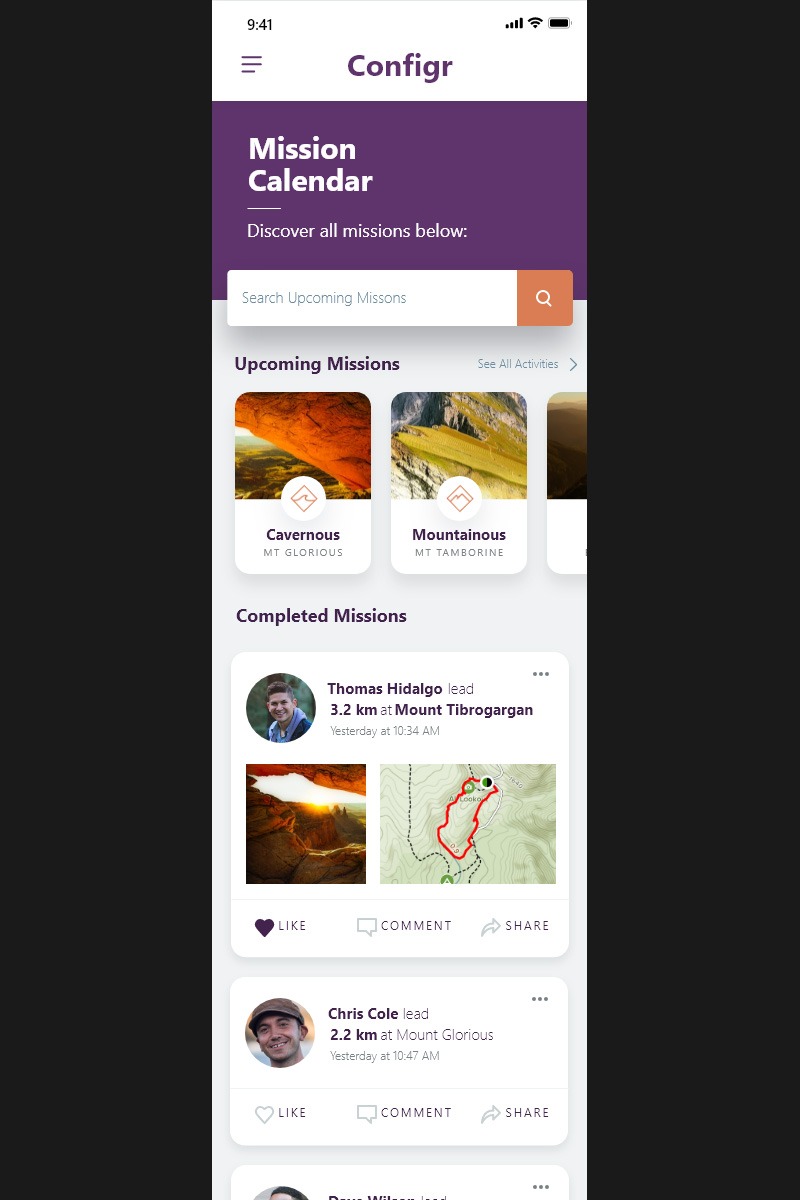The height and width of the screenshot is (1200, 800).
Task: Share Thomas Hidalgo's mission post
Action: 515,926
